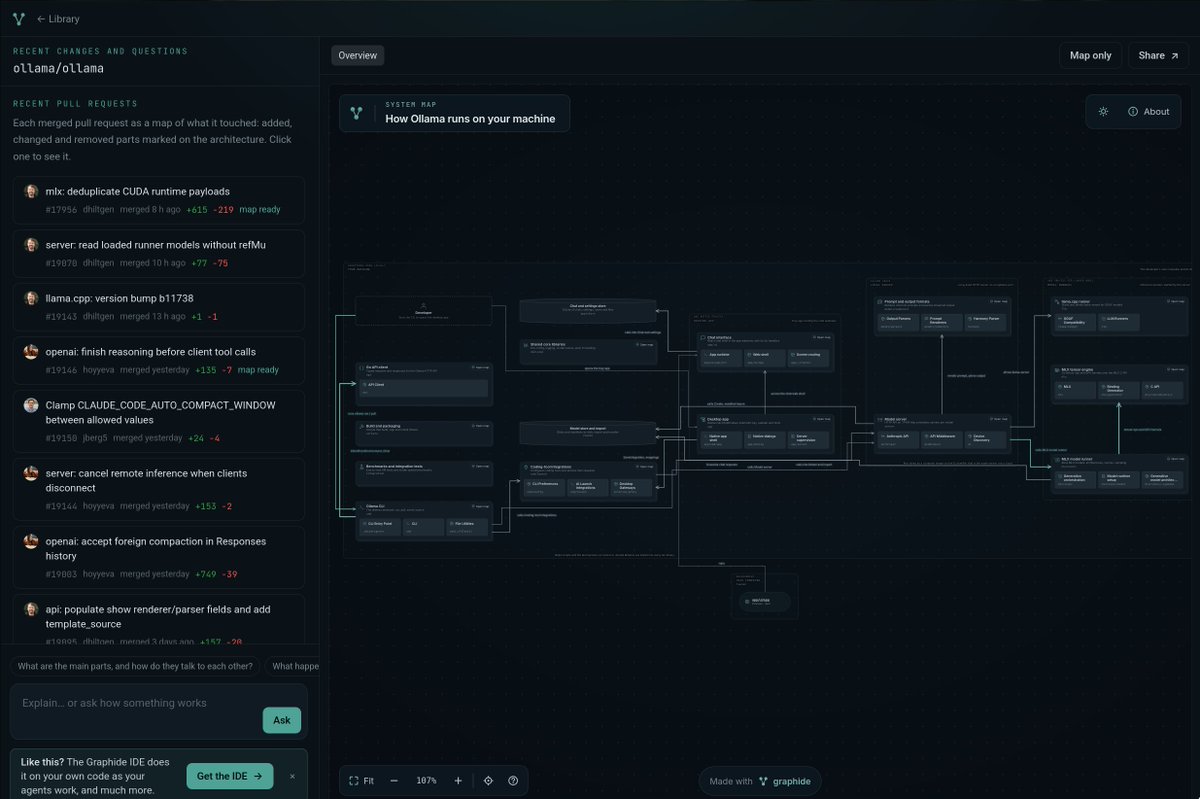1200x799 pixels.
Task: Open PR 'Clamp CLAUDE_CODE_AUTO_COMPACT_WINDOW between allowed values'
Action: pos(159,421)
